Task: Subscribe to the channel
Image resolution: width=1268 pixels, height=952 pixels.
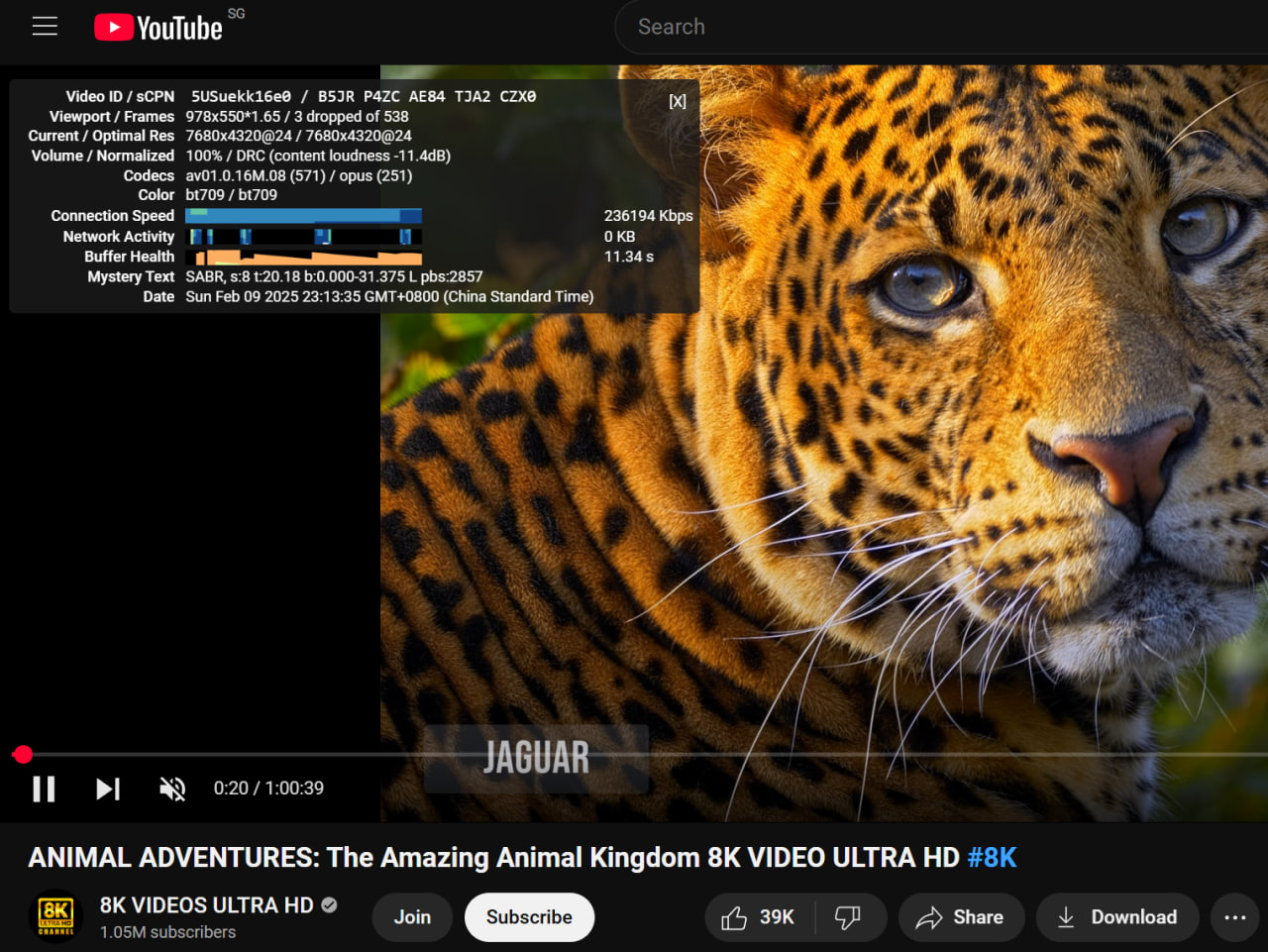Action: [529, 917]
